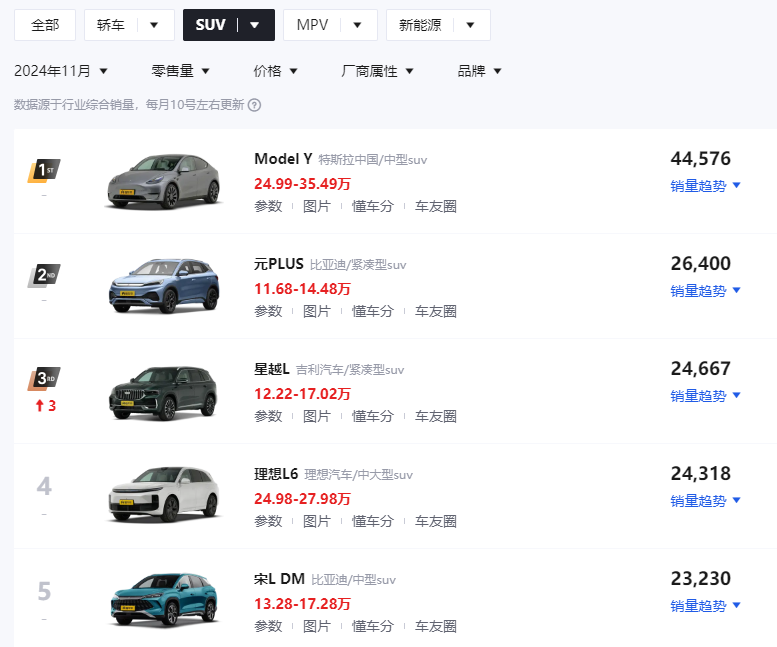Expand 销量趋势 for 宋L DM
Image resolution: width=777 pixels, height=647 pixels.
[705, 606]
